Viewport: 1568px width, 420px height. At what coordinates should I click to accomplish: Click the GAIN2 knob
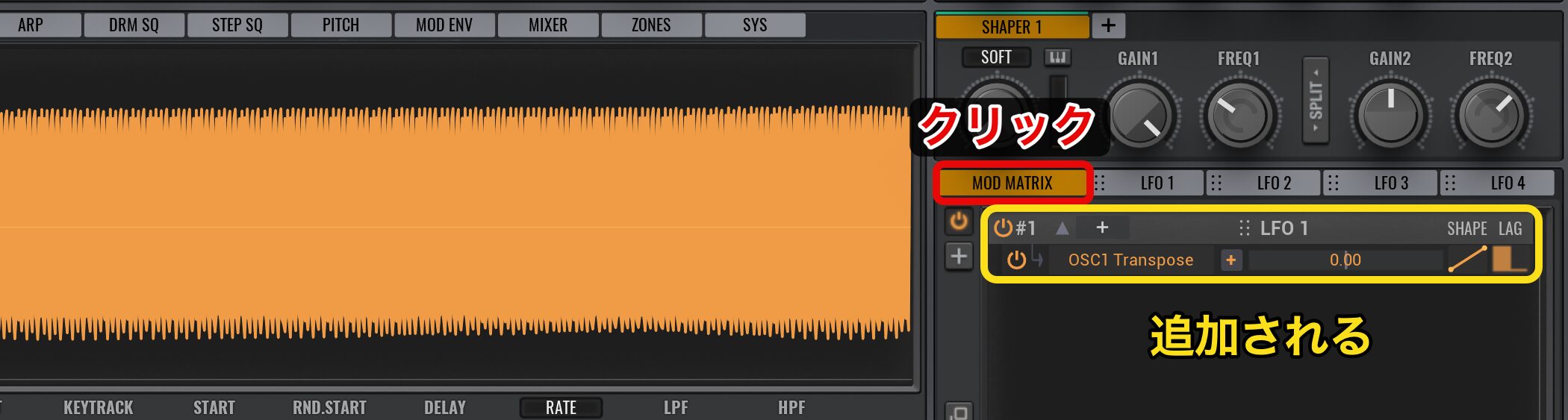1390,116
